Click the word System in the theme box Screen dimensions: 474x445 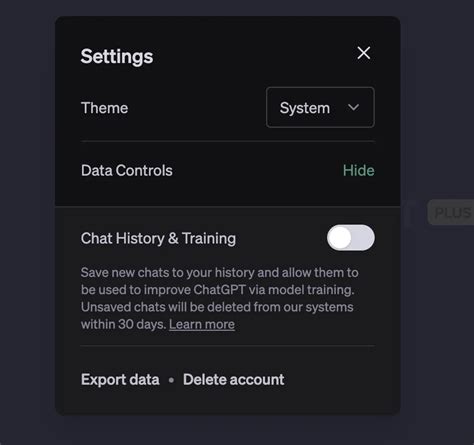click(x=305, y=108)
